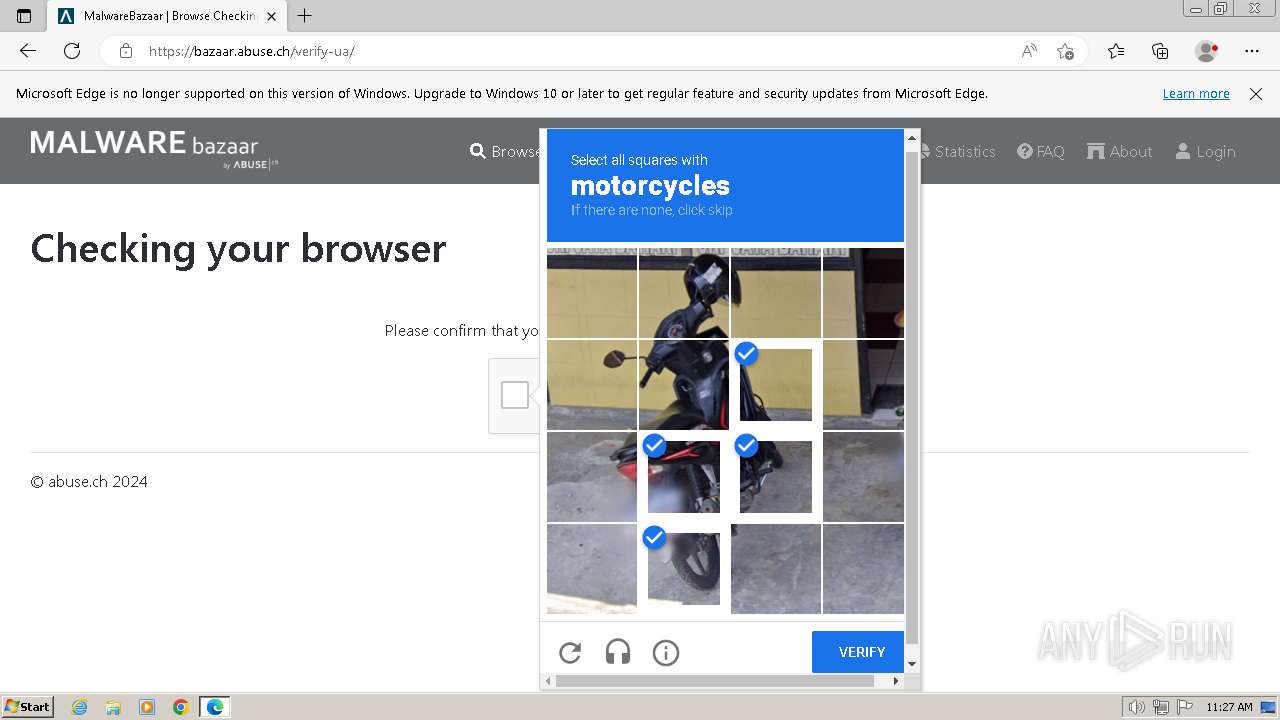The height and width of the screenshot is (720, 1280).
Task: Open the Login nav item
Action: pos(1205,151)
